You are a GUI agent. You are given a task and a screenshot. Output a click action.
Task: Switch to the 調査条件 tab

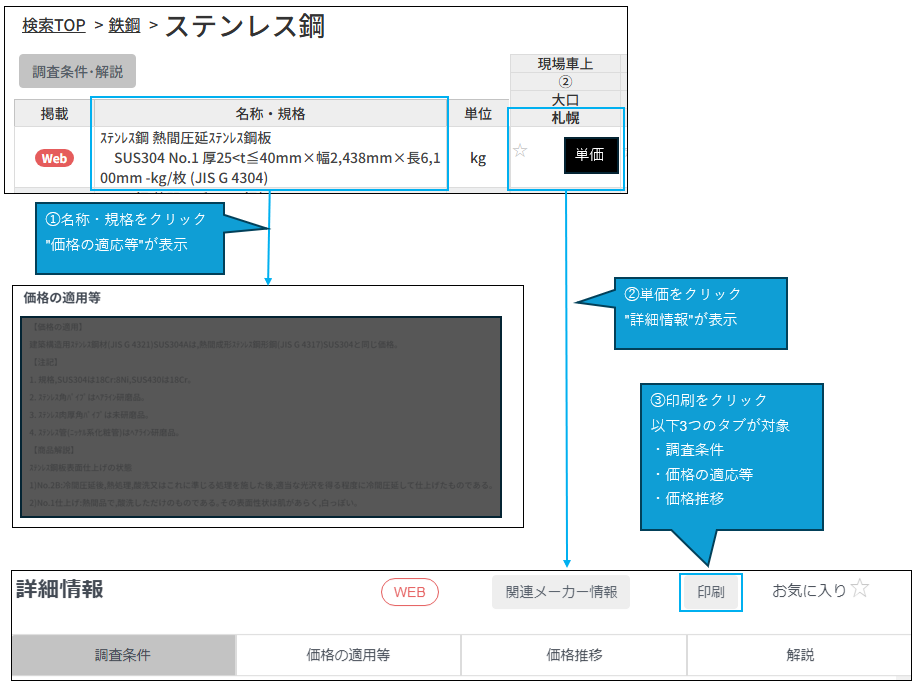point(123,655)
